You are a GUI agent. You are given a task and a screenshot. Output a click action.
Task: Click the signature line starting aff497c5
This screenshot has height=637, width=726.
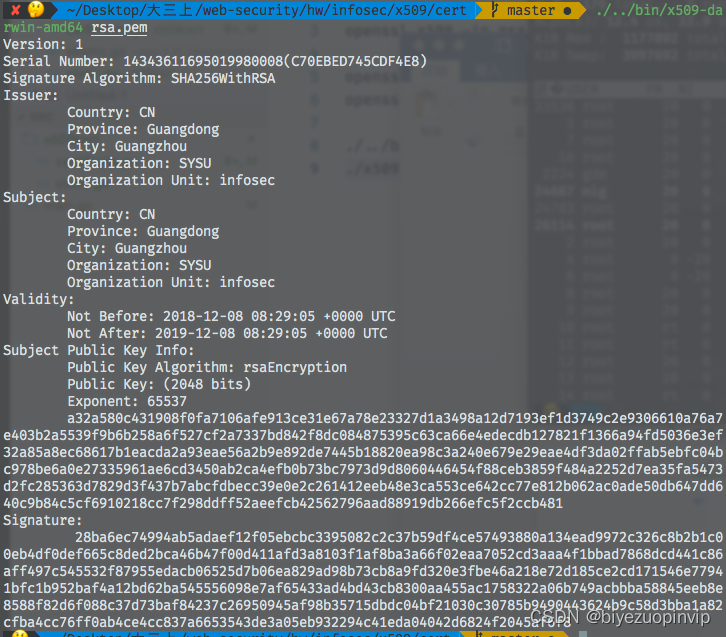tap(363, 571)
